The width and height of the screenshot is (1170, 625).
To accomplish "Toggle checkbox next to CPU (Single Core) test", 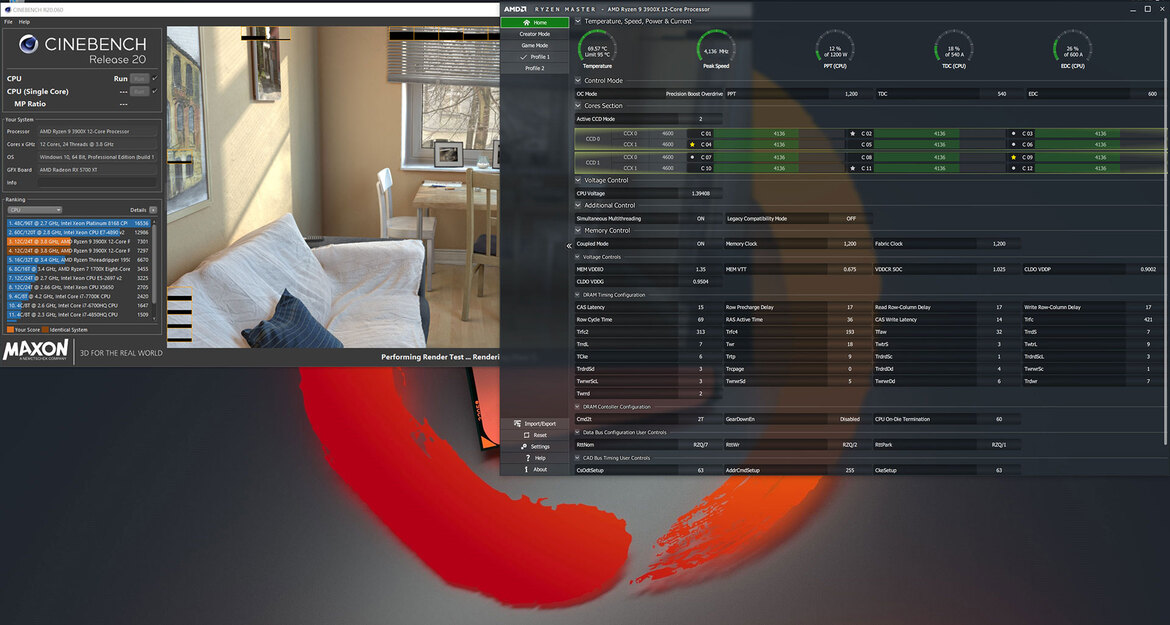I will [154, 91].
